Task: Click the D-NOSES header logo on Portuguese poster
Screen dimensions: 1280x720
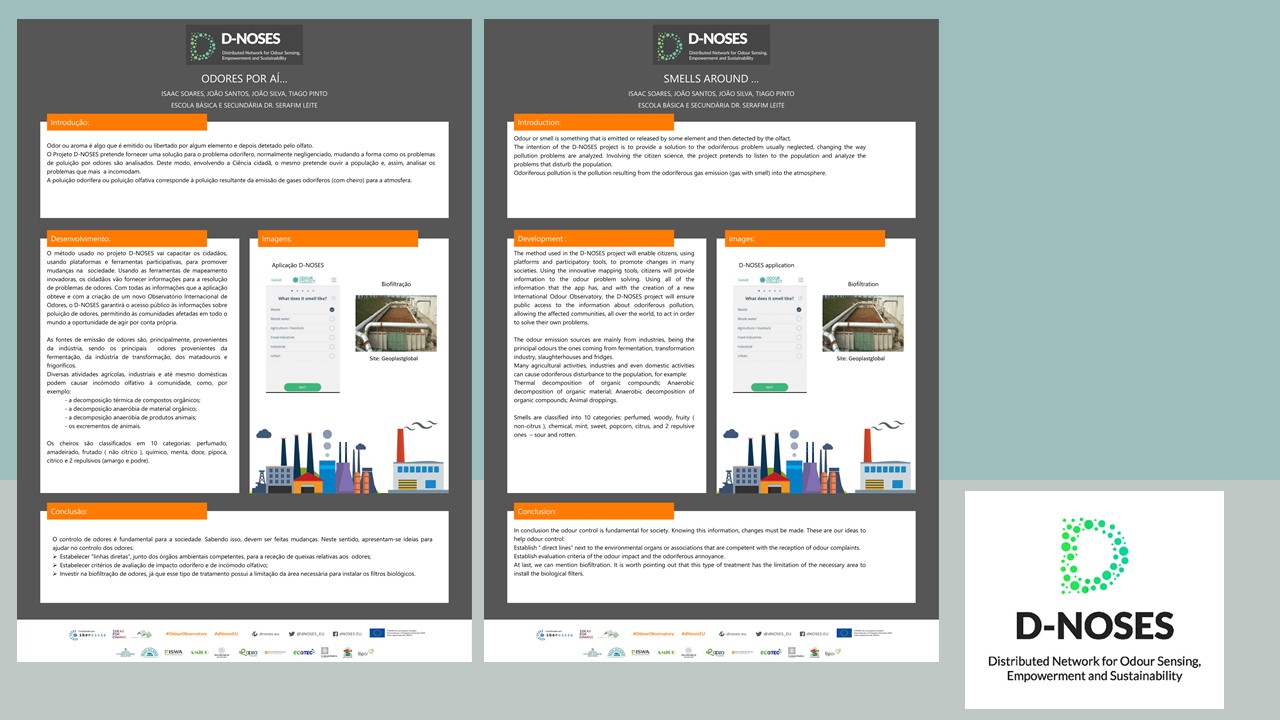Action: pyautogui.click(x=243, y=45)
